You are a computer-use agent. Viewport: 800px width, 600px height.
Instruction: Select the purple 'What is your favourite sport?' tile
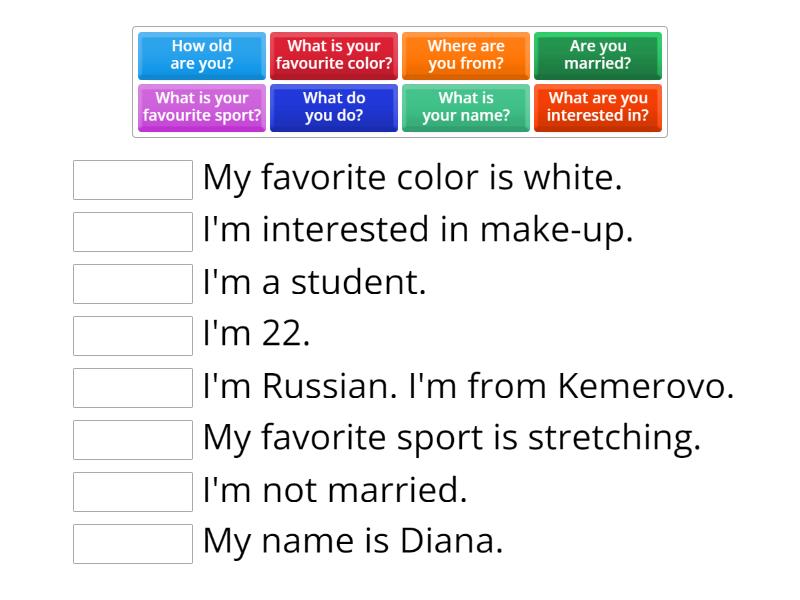(201, 107)
